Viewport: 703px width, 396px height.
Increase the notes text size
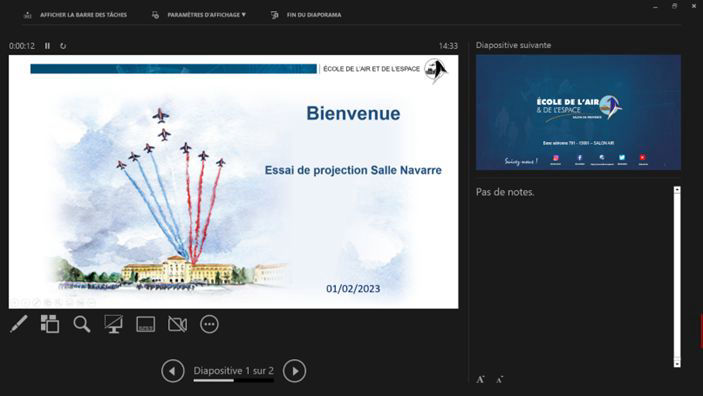(480, 379)
